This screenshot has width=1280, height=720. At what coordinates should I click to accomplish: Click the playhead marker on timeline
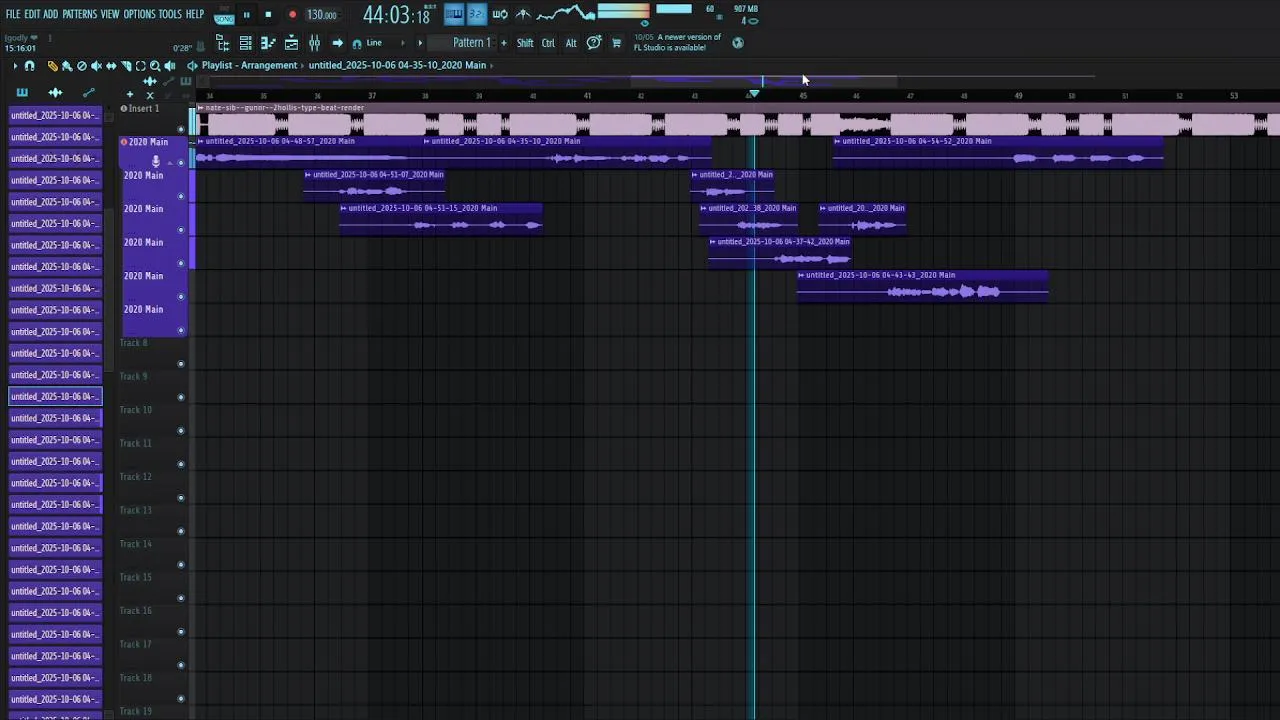coord(754,94)
